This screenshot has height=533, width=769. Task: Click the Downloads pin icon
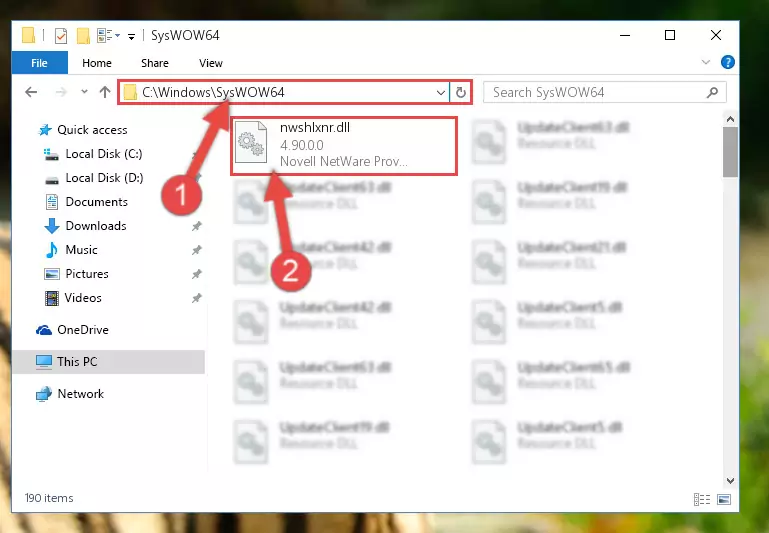197,226
